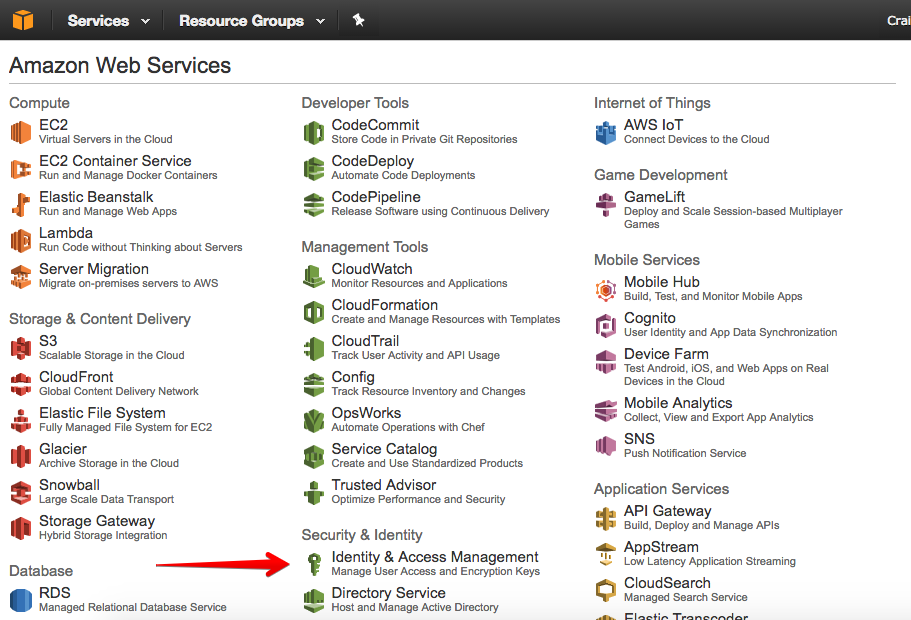Image resolution: width=911 pixels, height=620 pixels.
Task: Click the Lambda service icon
Action: point(21,240)
